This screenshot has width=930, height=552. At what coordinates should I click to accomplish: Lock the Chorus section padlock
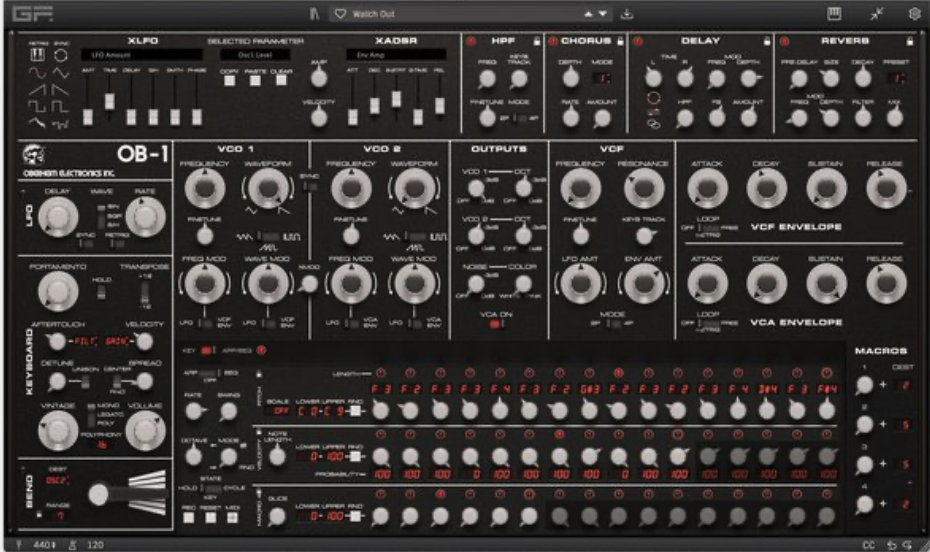[620, 41]
